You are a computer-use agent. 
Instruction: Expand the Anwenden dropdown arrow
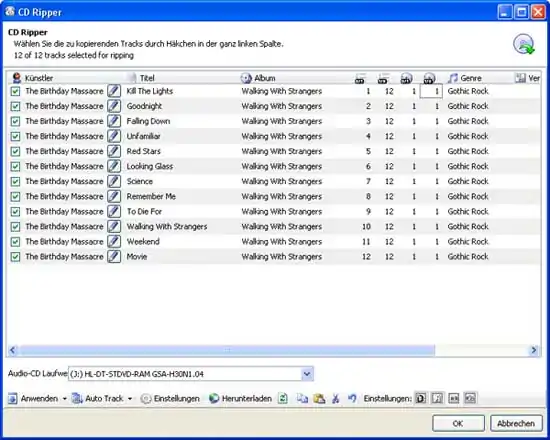[x=65, y=399]
